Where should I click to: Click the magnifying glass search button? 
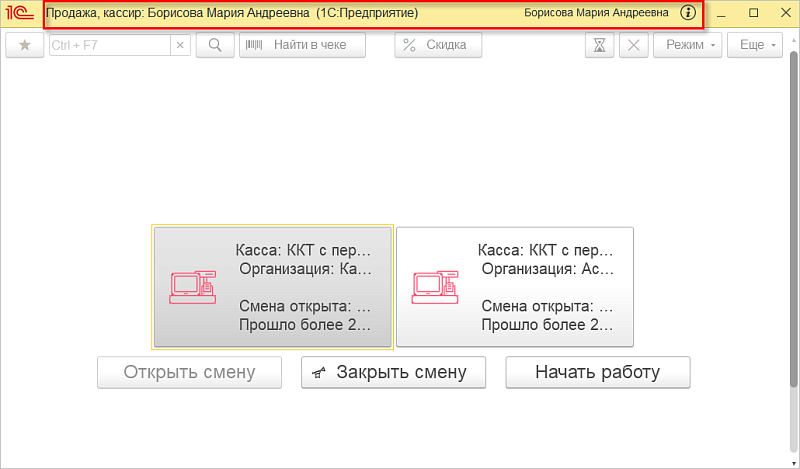click(215, 45)
